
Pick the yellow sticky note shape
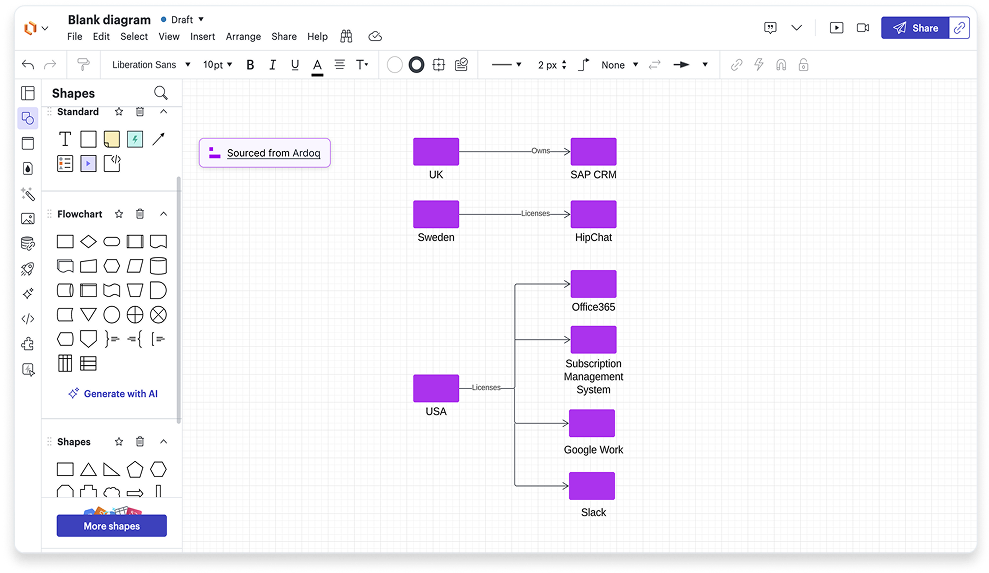coord(112,139)
